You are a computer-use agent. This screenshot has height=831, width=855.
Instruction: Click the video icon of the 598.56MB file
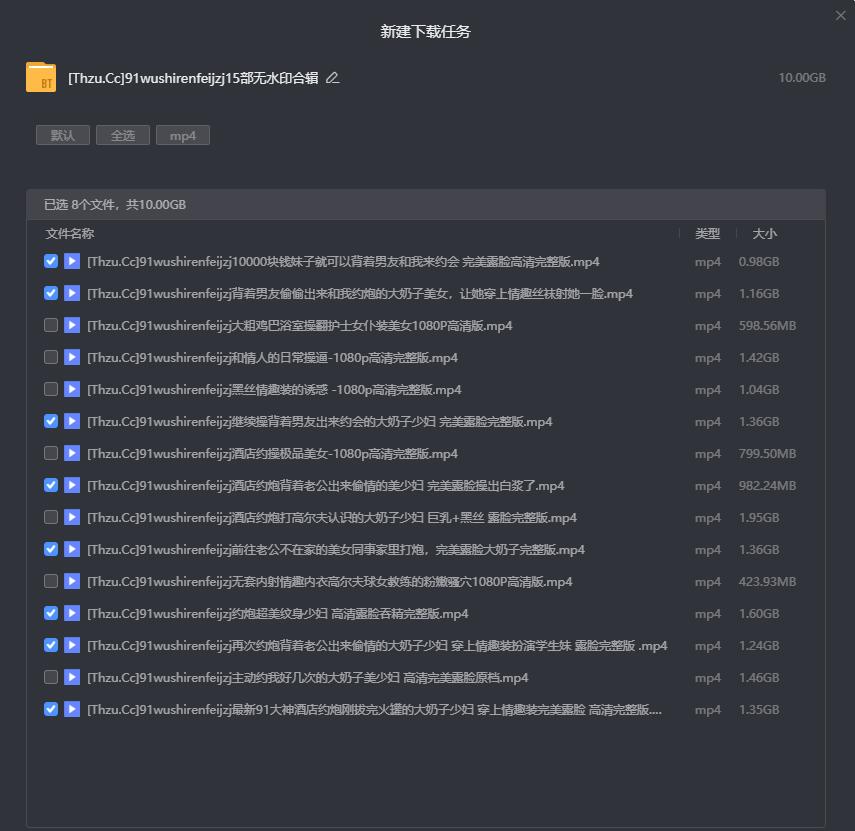72,326
